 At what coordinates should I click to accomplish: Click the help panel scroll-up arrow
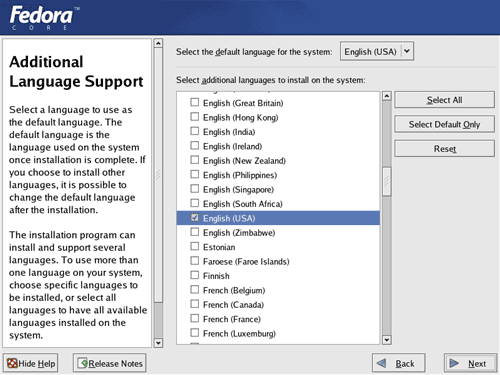coord(158,43)
